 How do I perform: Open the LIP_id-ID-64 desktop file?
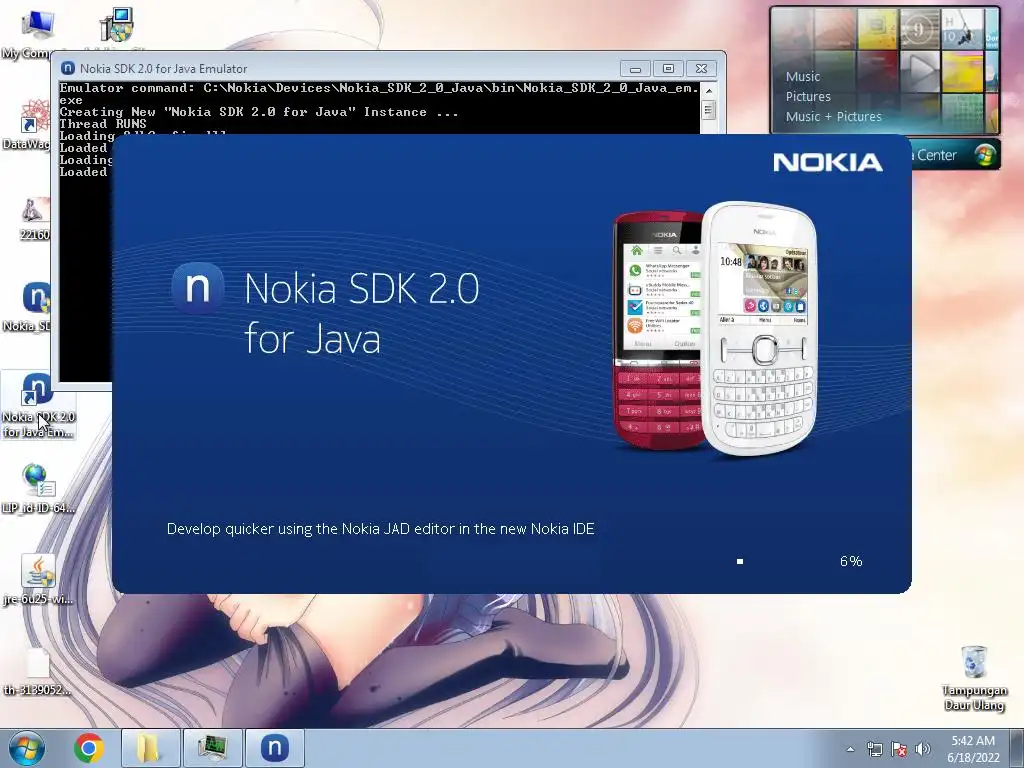pos(38,488)
